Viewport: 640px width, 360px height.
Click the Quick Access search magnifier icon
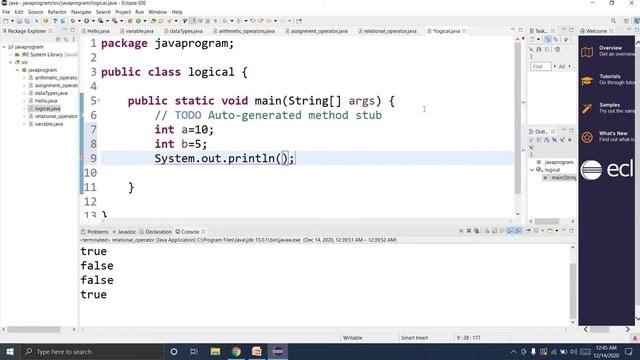pos(613,21)
